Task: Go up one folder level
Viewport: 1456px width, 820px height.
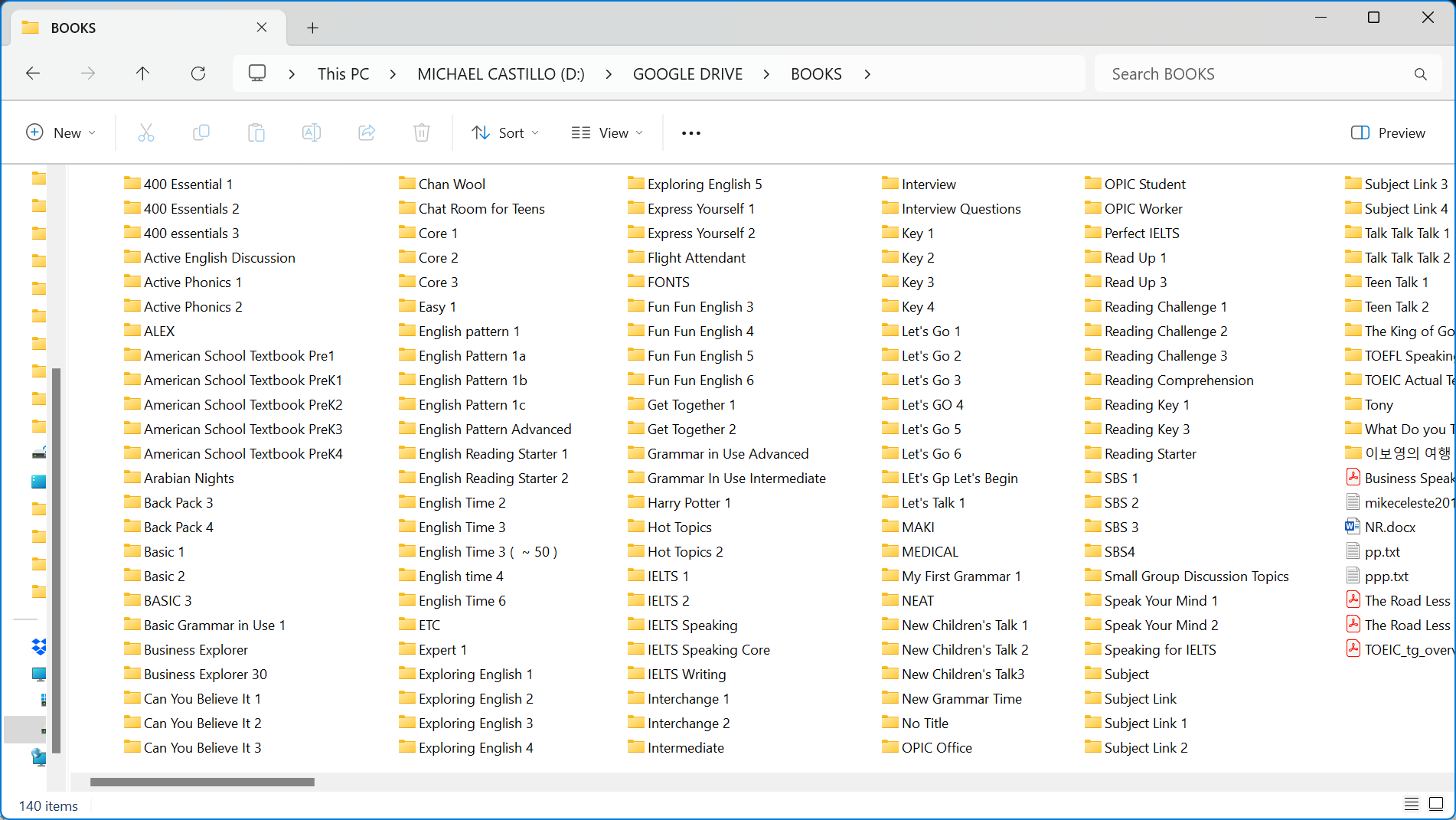Action: tap(142, 74)
